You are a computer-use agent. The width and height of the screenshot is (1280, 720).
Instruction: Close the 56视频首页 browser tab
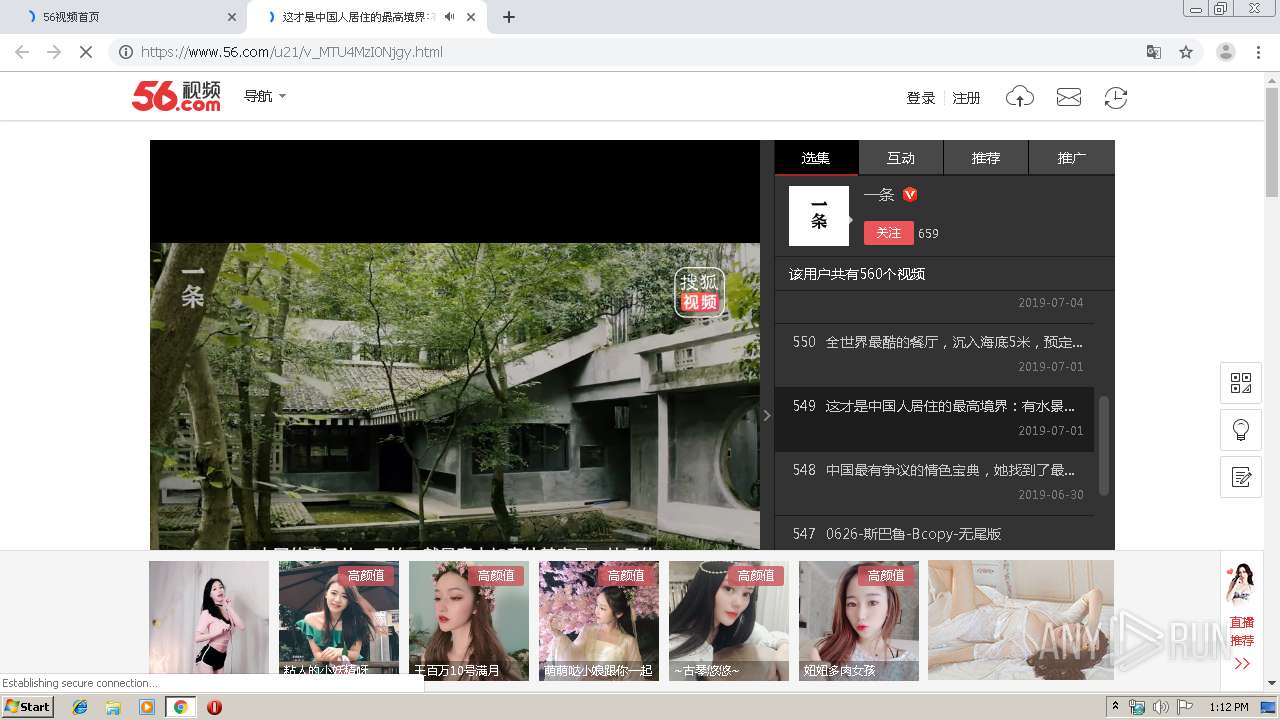point(232,17)
